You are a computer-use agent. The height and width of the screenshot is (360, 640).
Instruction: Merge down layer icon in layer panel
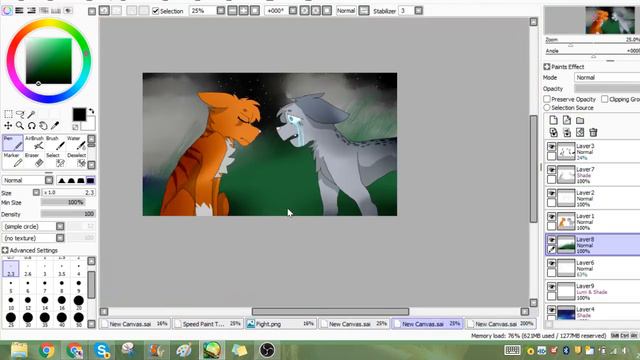pos(567,132)
